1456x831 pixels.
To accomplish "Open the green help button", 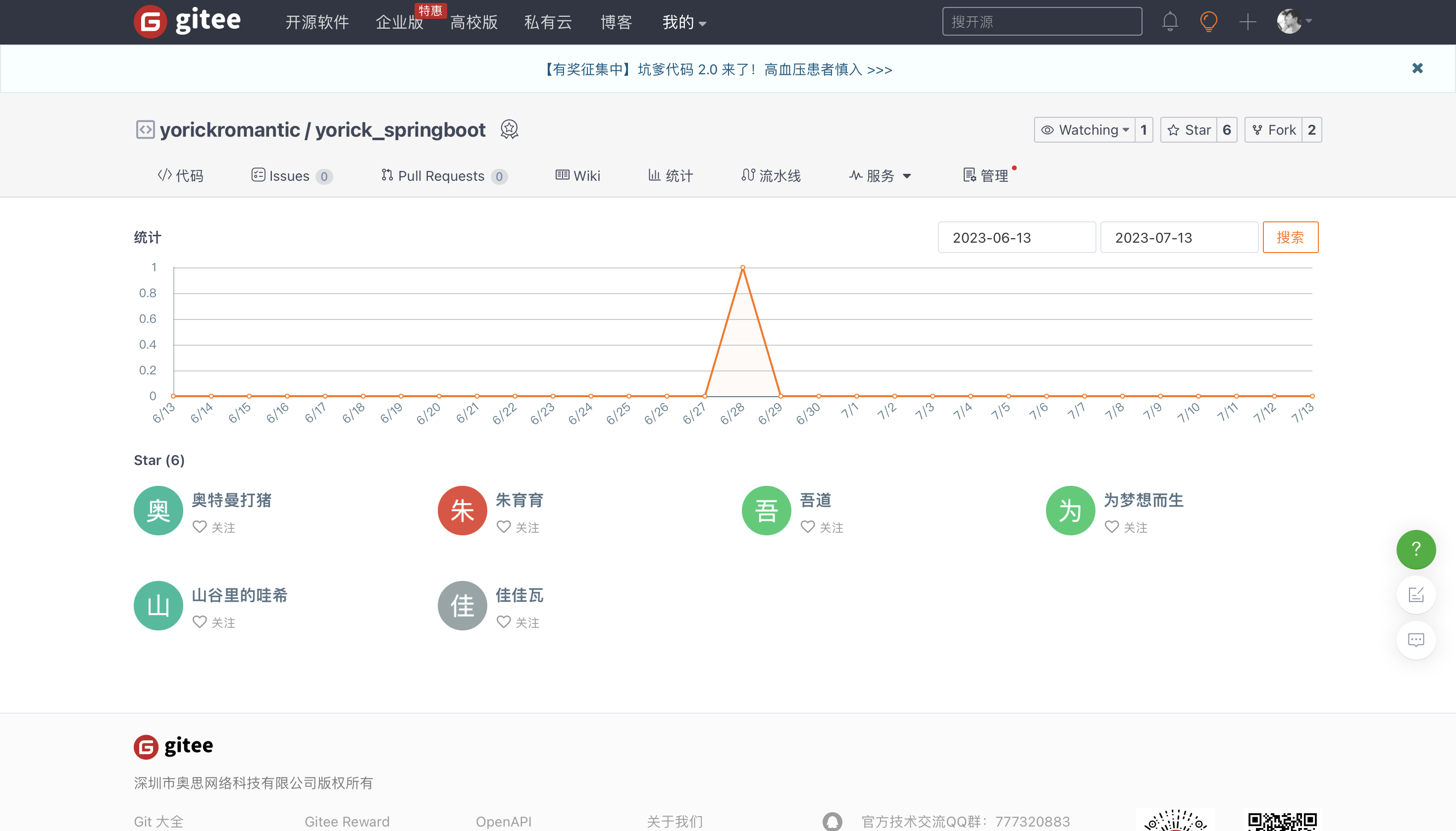I will 1415,549.
